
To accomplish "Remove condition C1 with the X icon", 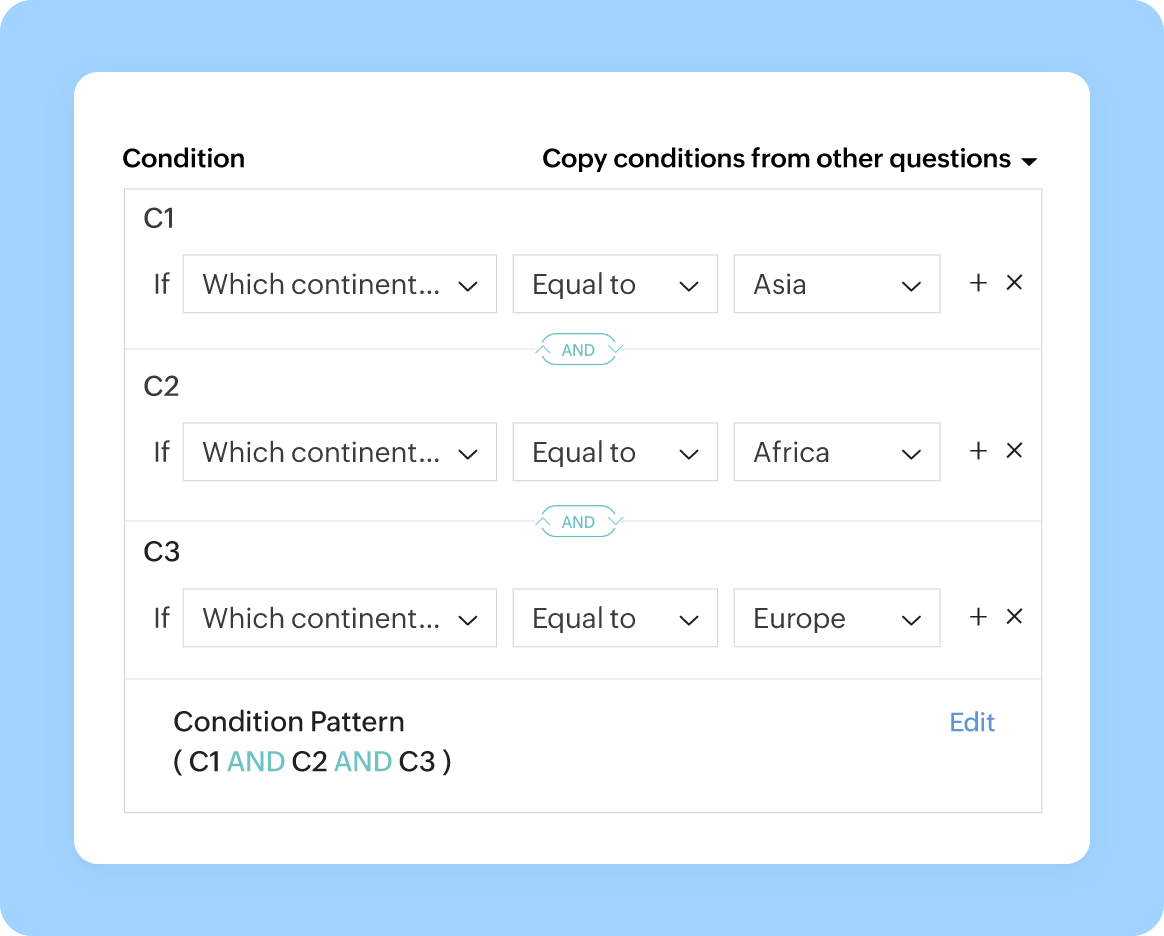I will (1014, 284).
